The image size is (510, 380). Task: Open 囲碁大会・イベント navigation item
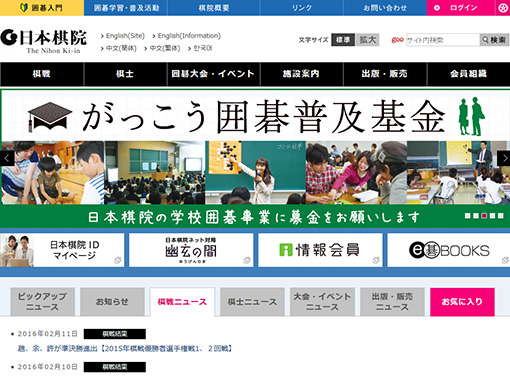pyautogui.click(x=213, y=74)
